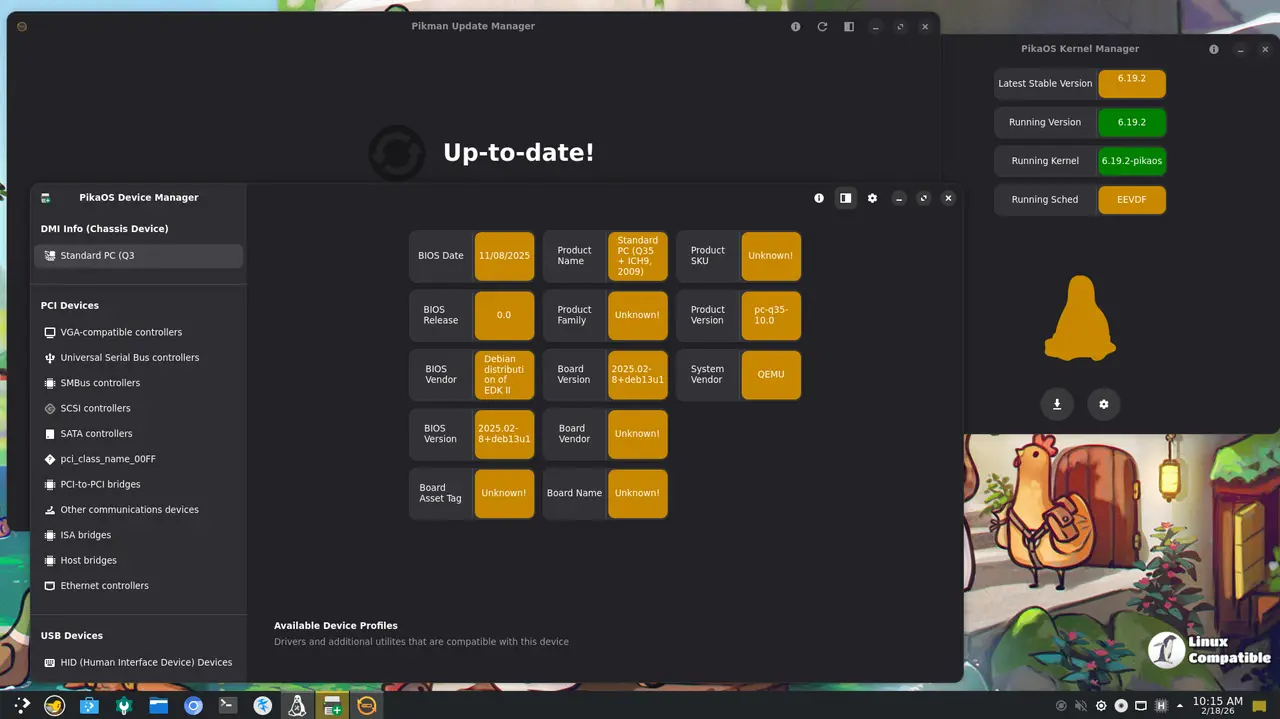Viewport: 1280px width, 719px height.
Task: Open Kernel Manager scheduler settings gear
Action: click(x=1104, y=404)
